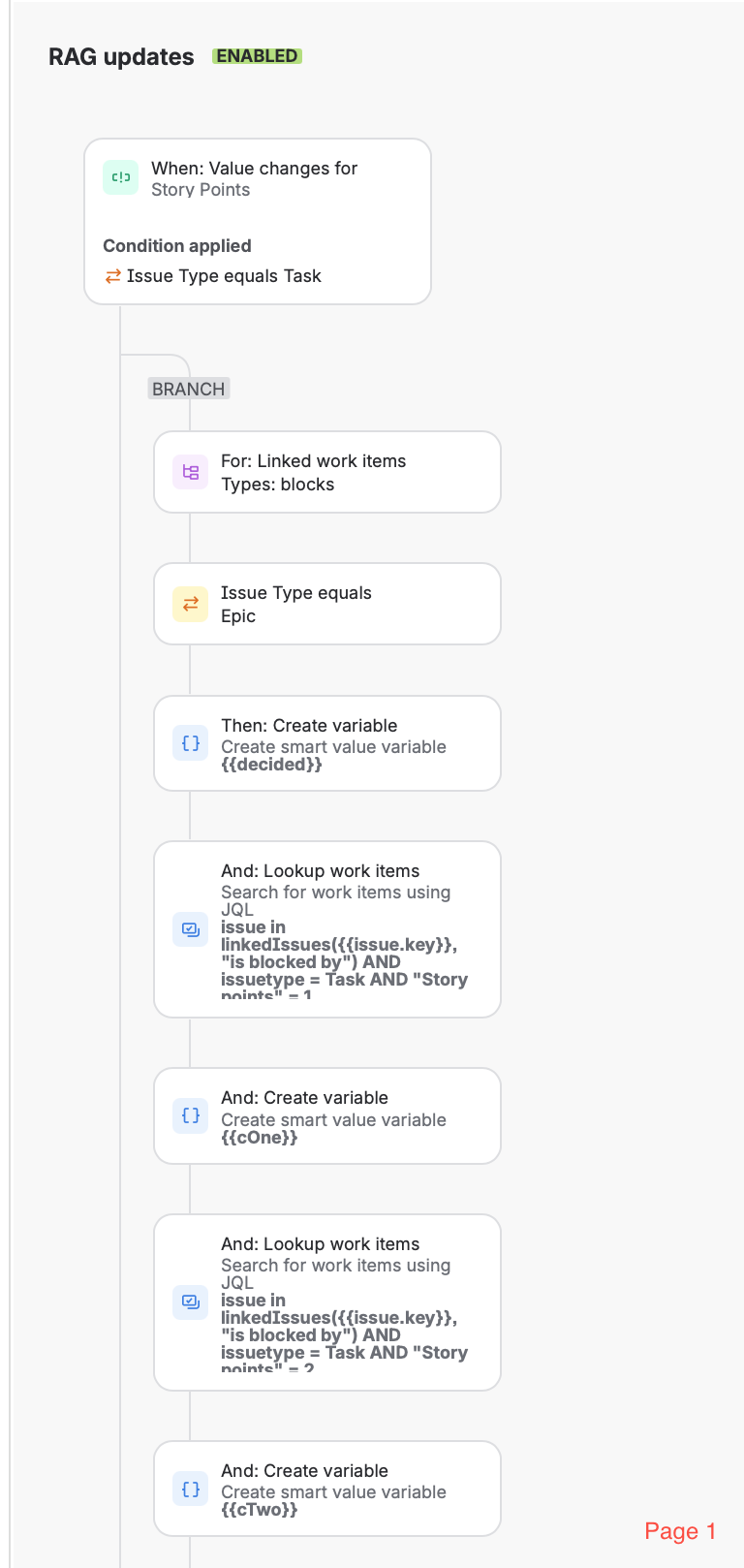Click the {{cTwo}} variable name

point(259,1510)
